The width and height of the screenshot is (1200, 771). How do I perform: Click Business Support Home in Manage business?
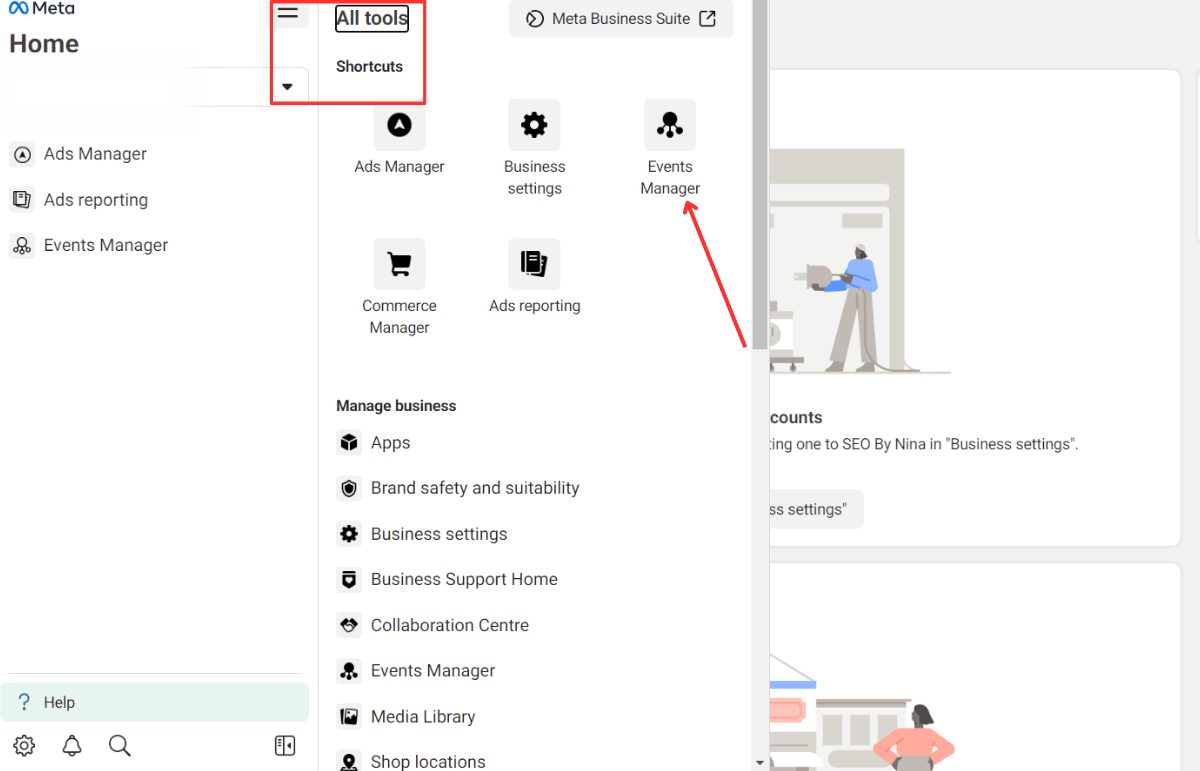464,579
